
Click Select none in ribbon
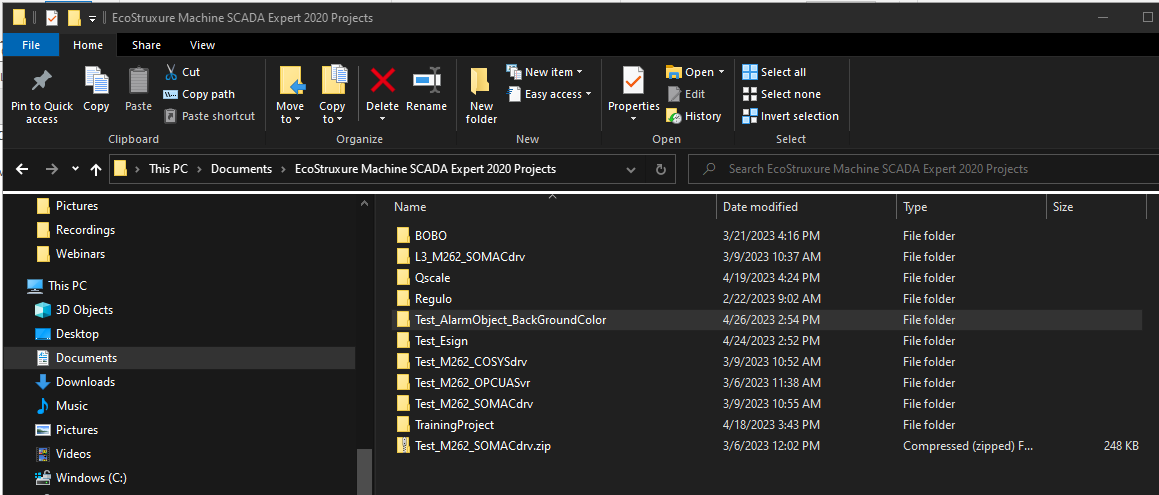coord(781,94)
